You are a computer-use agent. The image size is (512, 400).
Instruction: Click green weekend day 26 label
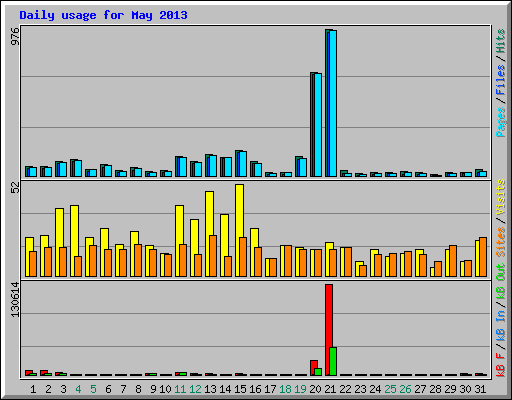point(405,389)
